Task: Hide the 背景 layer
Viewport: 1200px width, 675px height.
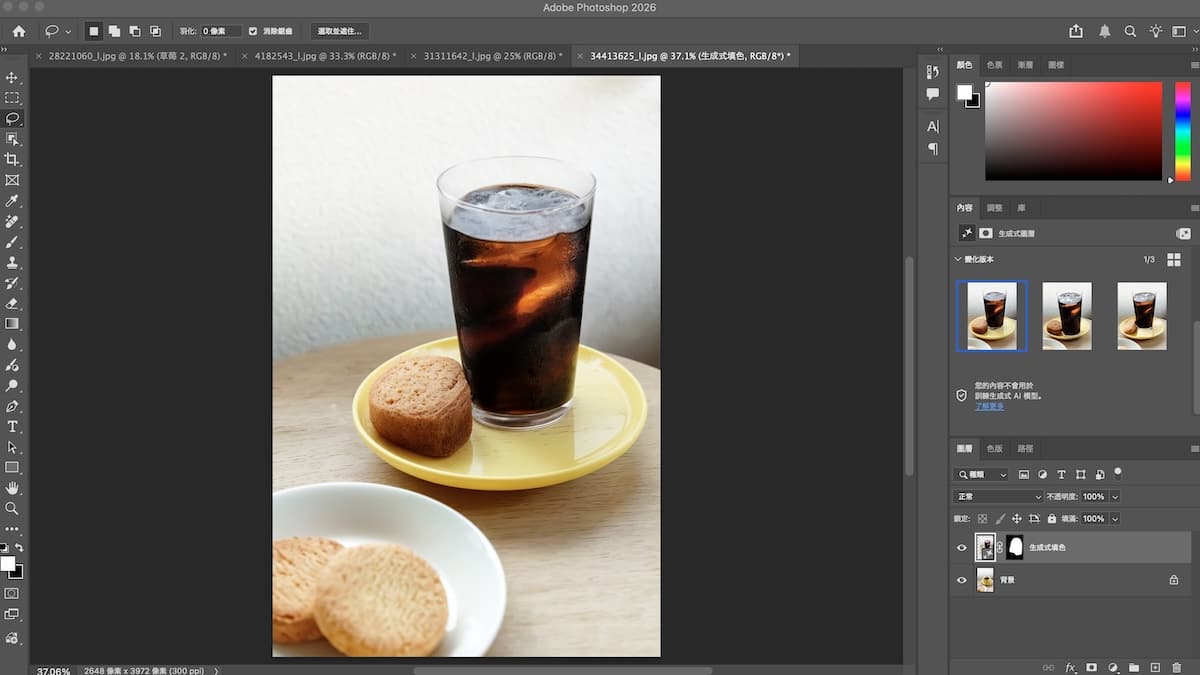Action: [962, 580]
